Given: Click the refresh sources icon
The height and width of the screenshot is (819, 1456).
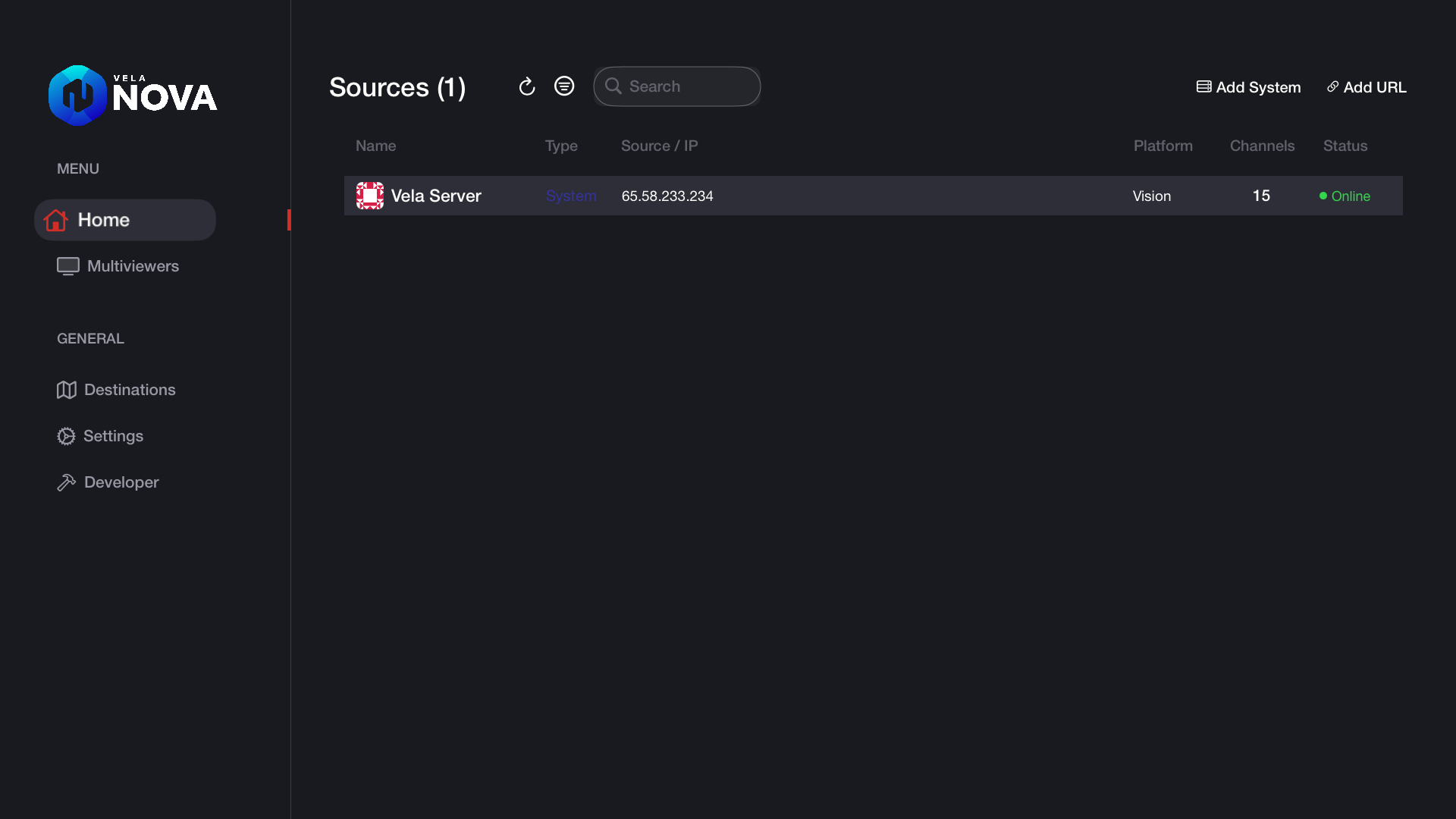Looking at the screenshot, I should point(527,86).
